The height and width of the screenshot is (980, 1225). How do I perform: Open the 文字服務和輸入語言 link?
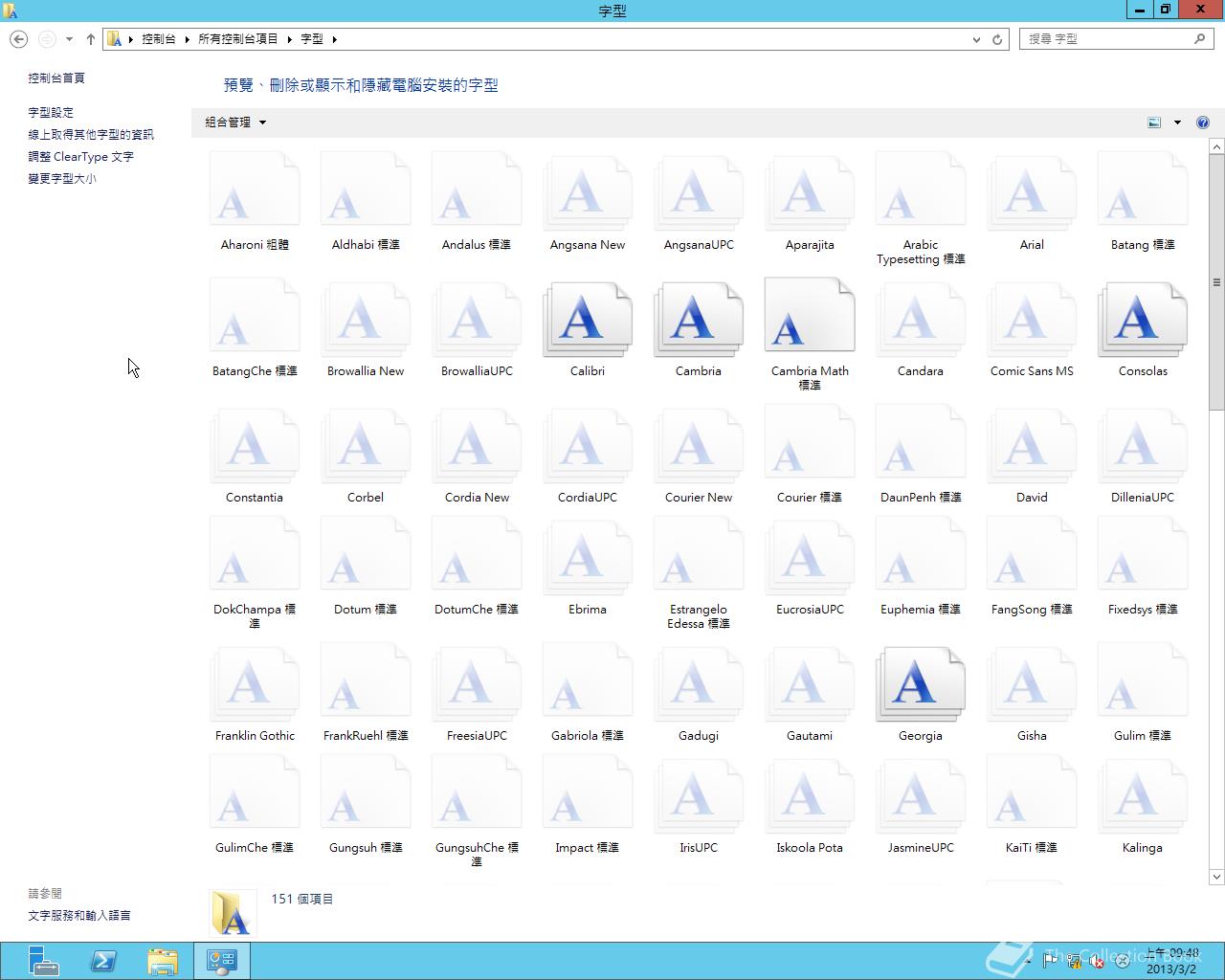pyautogui.click(x=79, y=916)
